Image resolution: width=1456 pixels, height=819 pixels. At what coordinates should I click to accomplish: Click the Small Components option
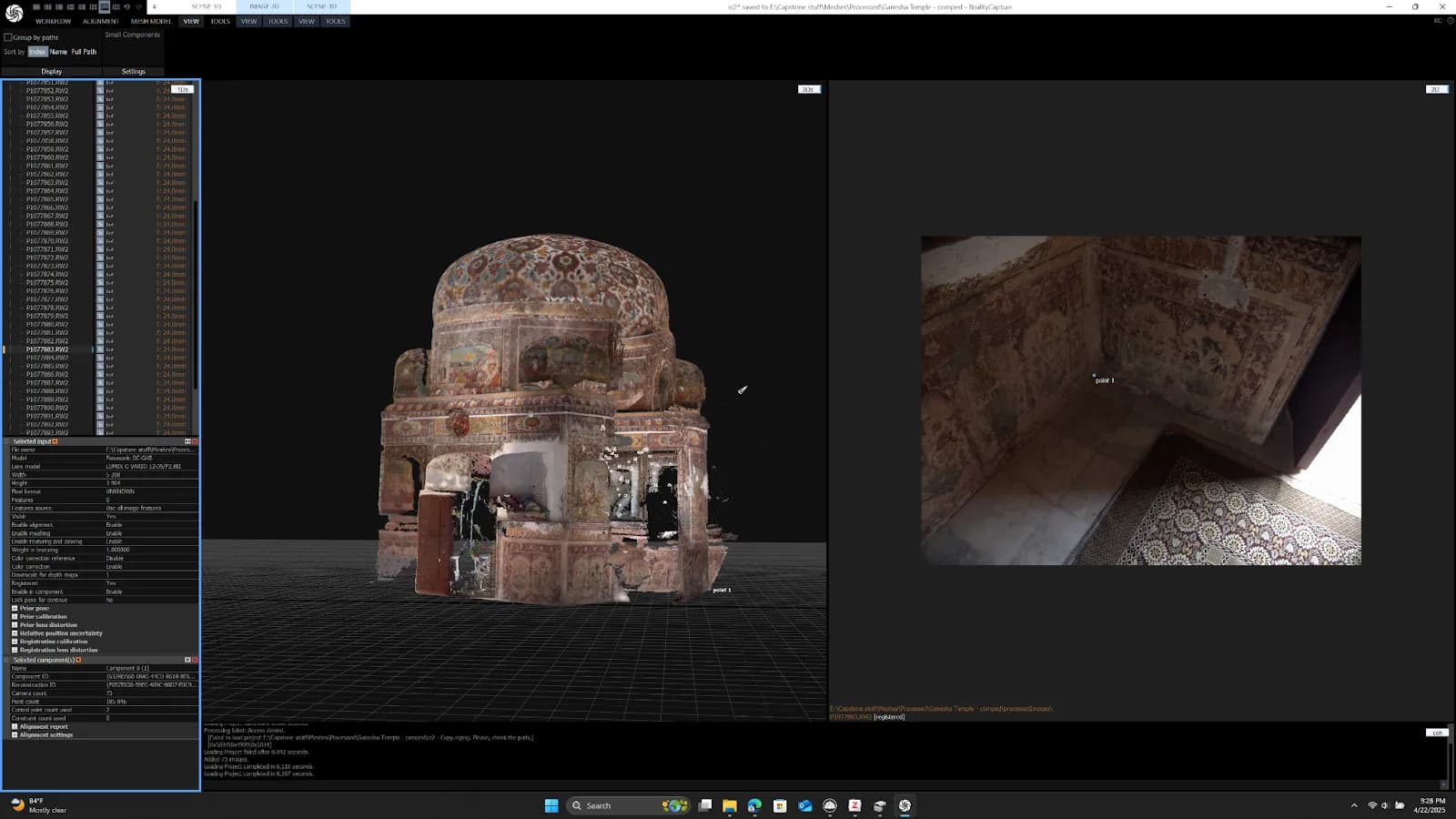click(x=132, y=35)
